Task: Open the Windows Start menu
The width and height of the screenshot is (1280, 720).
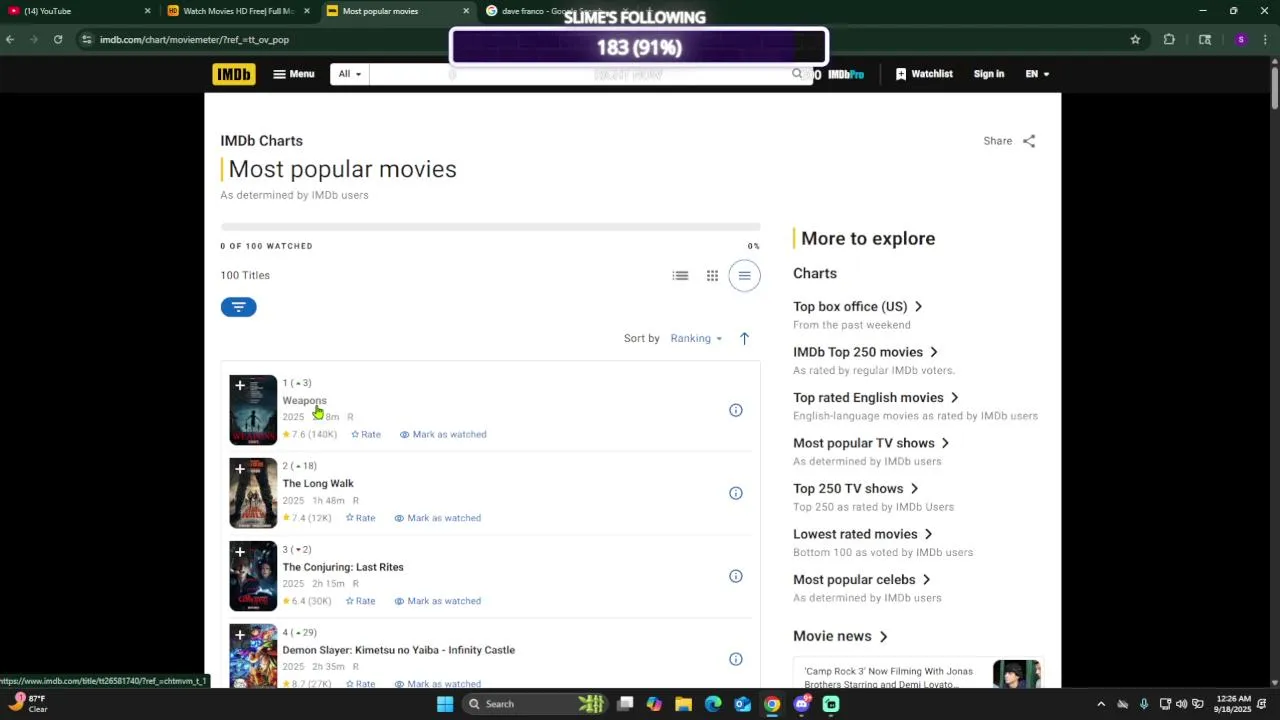Action: tap(445, 704)
